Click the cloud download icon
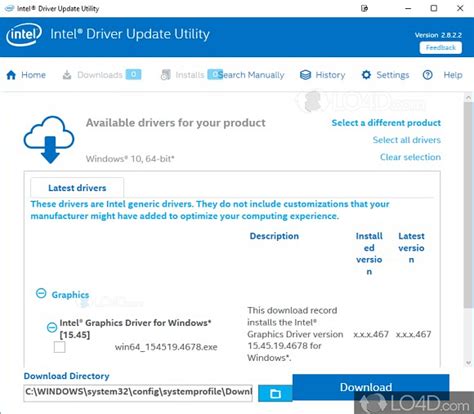The width and height of the screenshot is (474, 414). point(49,139)
